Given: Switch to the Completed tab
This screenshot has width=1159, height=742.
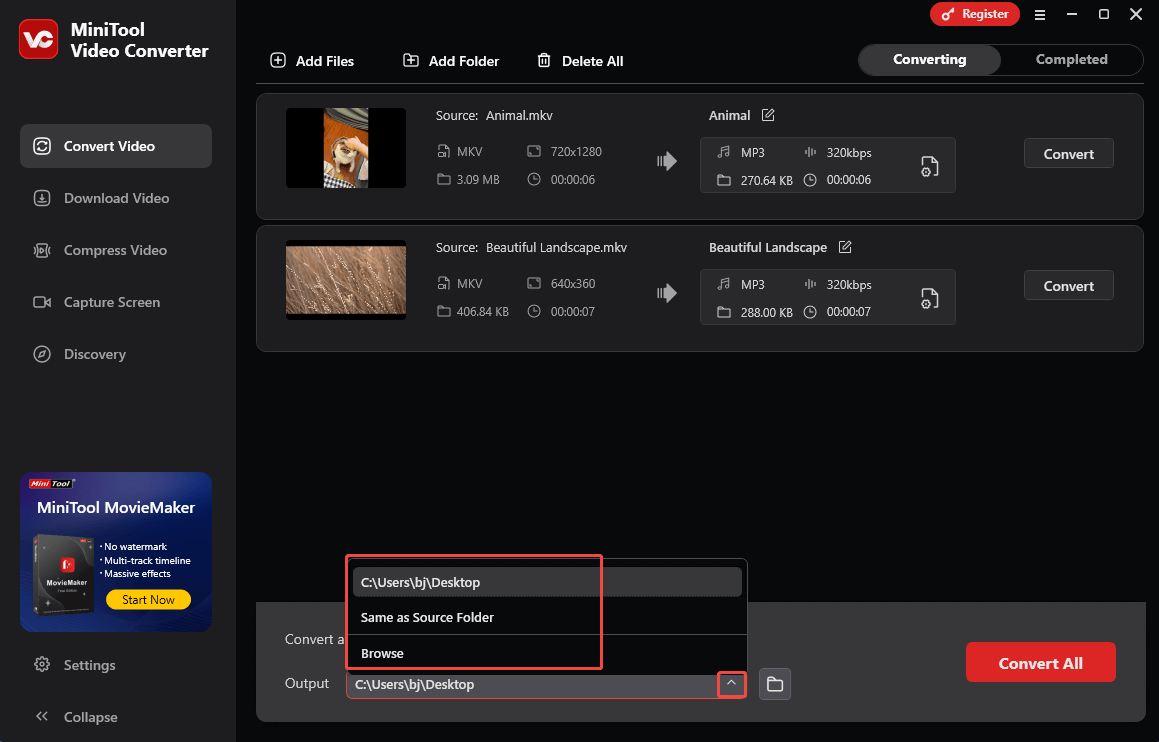Looking at the screenshot, I should [x=1071, y=60].
